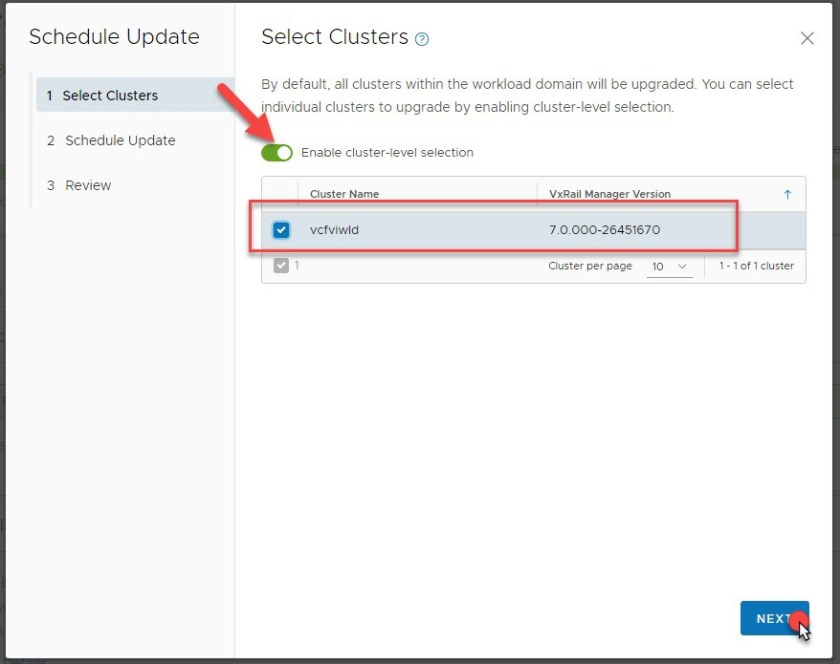The width and height of the screenshot is (840, 664).
Task: Uncheck the vcfviwld cluster checkbox
Action: pyautogui.click(x=281, y=230)
